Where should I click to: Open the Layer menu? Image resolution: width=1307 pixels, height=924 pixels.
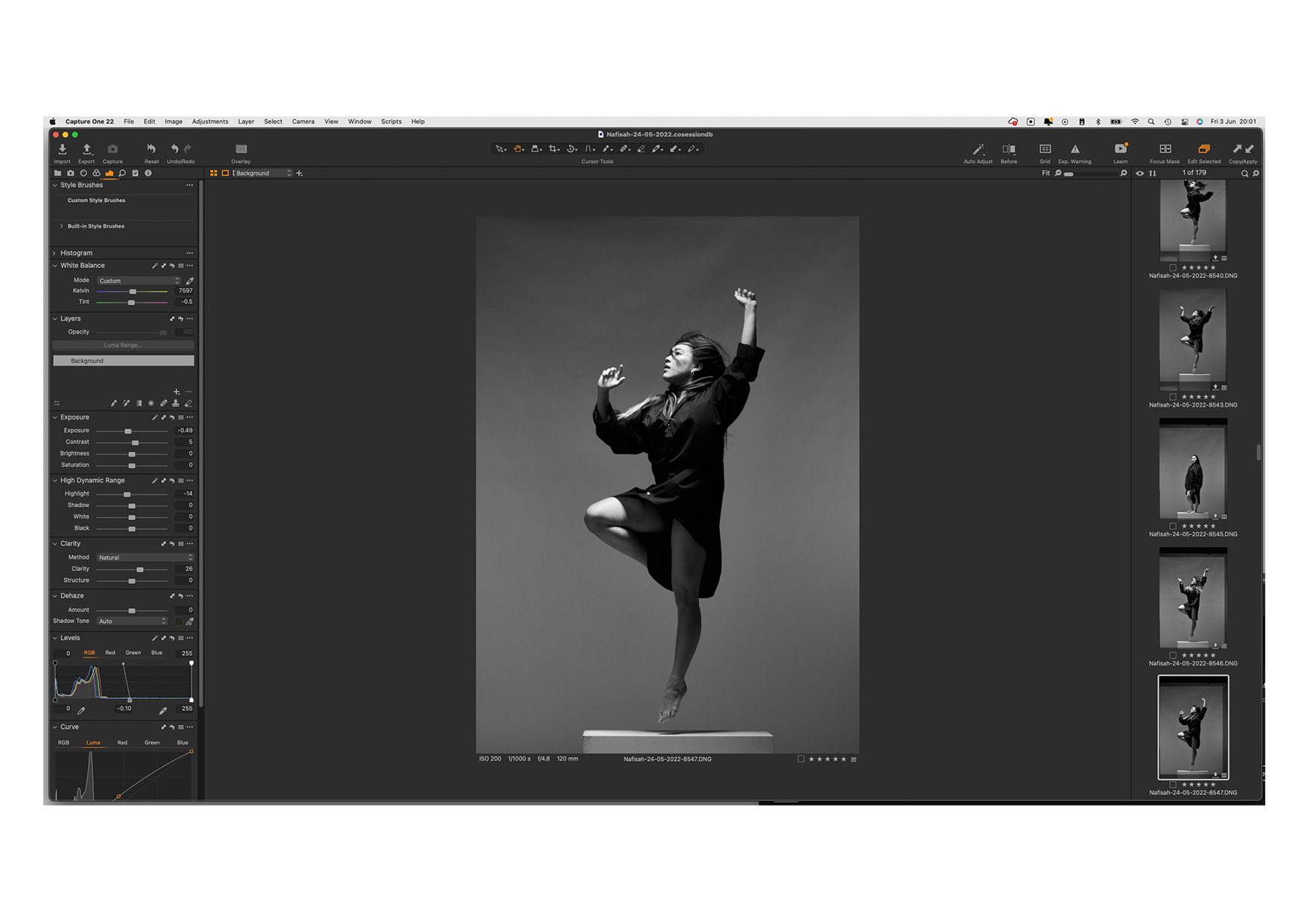246,121
